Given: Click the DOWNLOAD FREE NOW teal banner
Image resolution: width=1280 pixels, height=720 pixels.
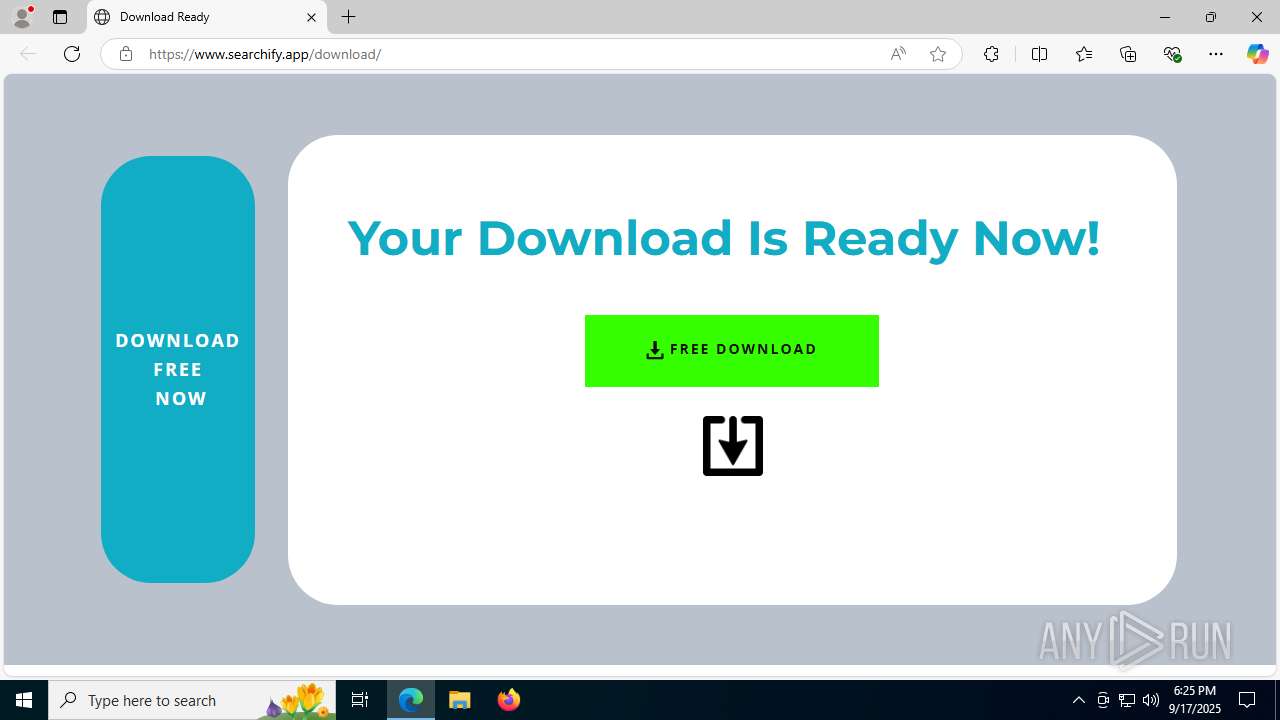Looking at the screenshot, I should [x=178, y=369].
